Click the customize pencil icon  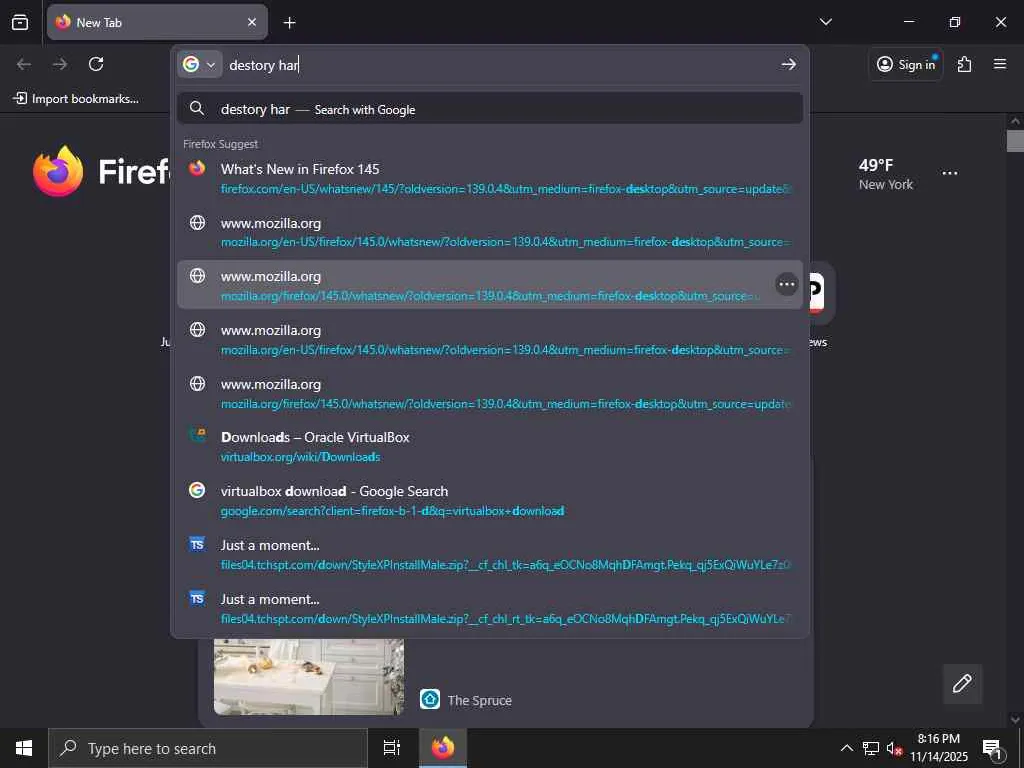pyautogui.click(x=962, y=684)
